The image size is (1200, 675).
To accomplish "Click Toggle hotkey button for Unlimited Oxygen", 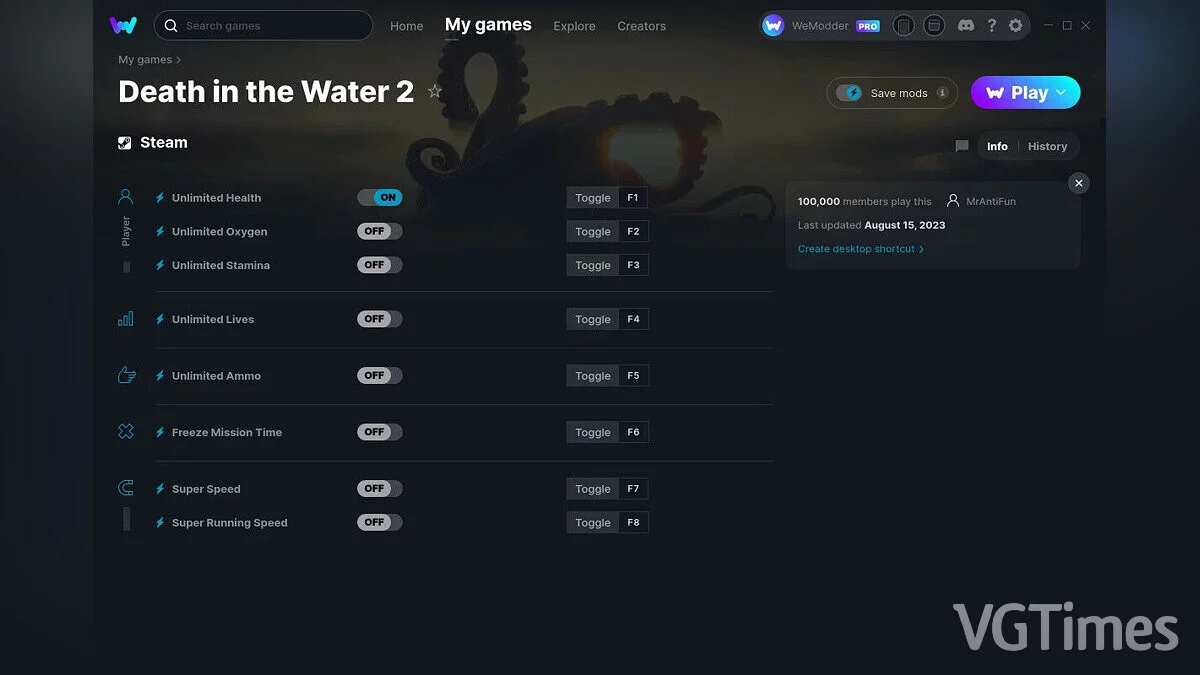I will pyautogui.click(x=593, y=231).
